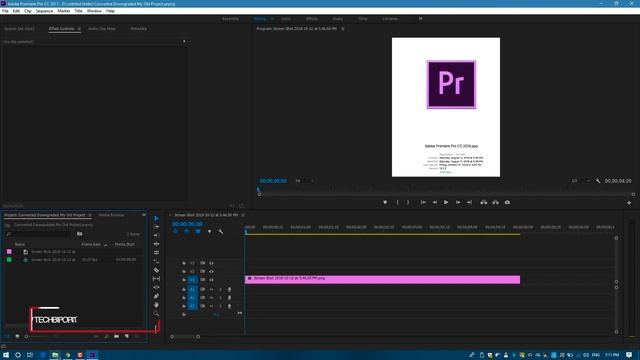Click Mark In button in Program Monitor
Screen dimensions: 640x360
pos(397,202)
